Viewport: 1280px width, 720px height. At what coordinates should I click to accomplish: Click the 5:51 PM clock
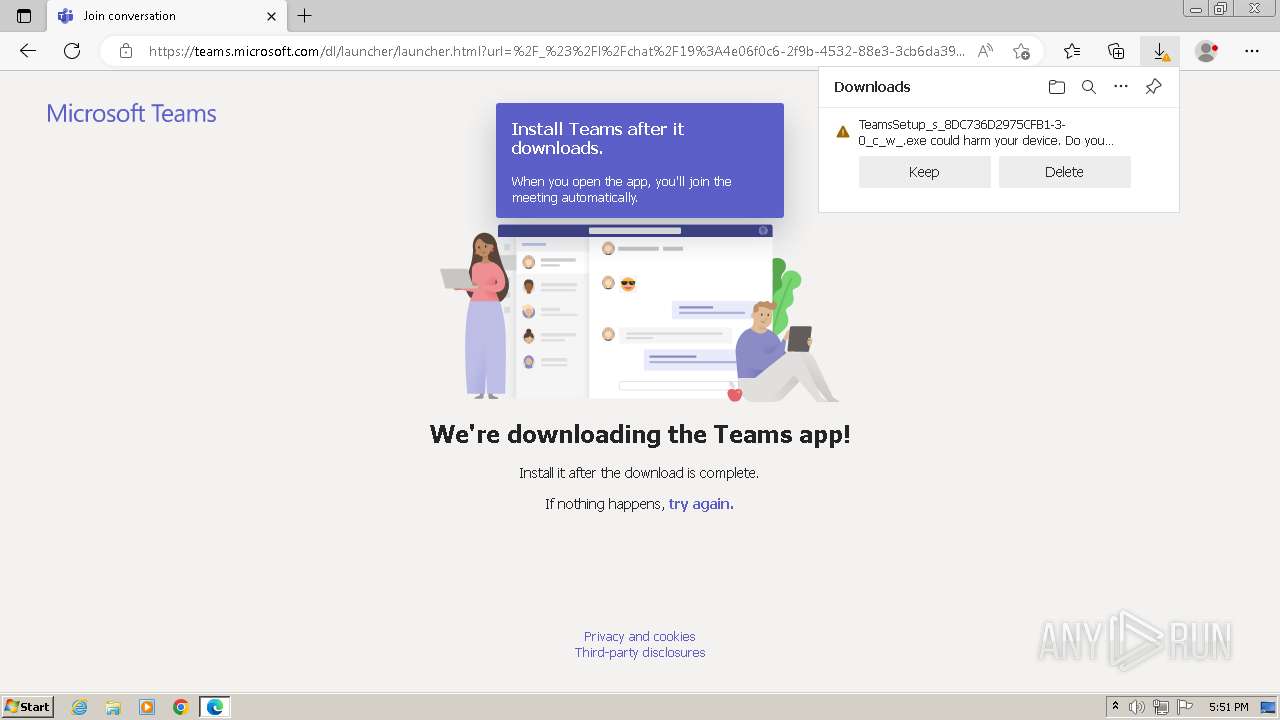click(x=1229, y=707)
